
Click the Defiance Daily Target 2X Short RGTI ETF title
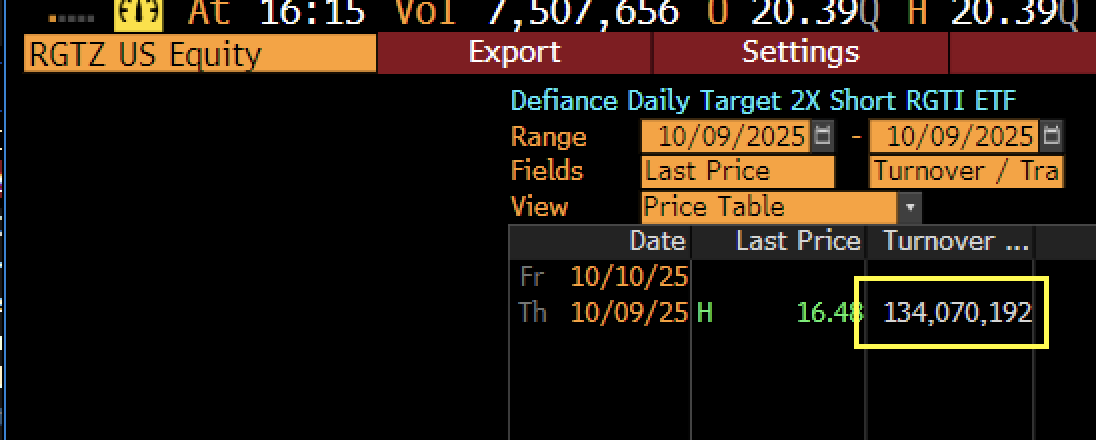click(x=763, y=101)
